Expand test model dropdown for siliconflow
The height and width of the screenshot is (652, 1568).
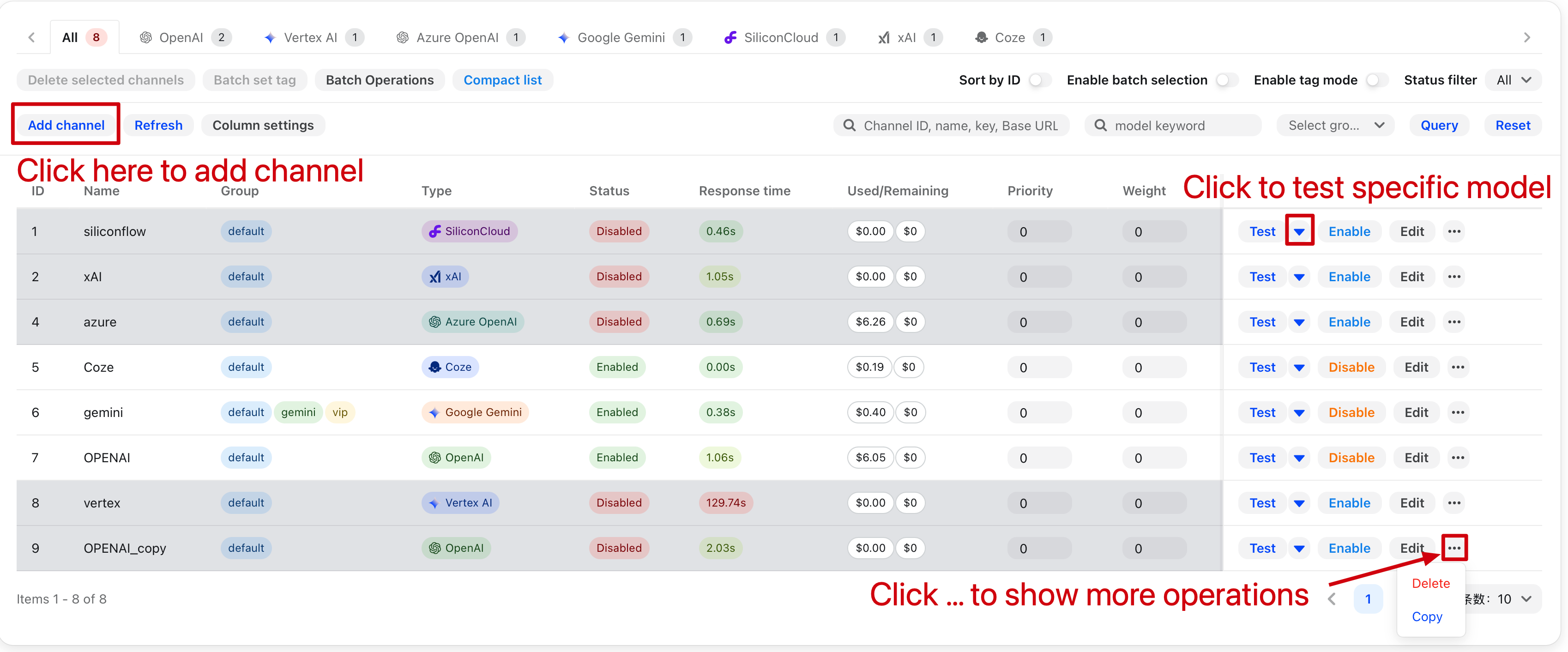pyautogui.click(x=1299, y=231)
